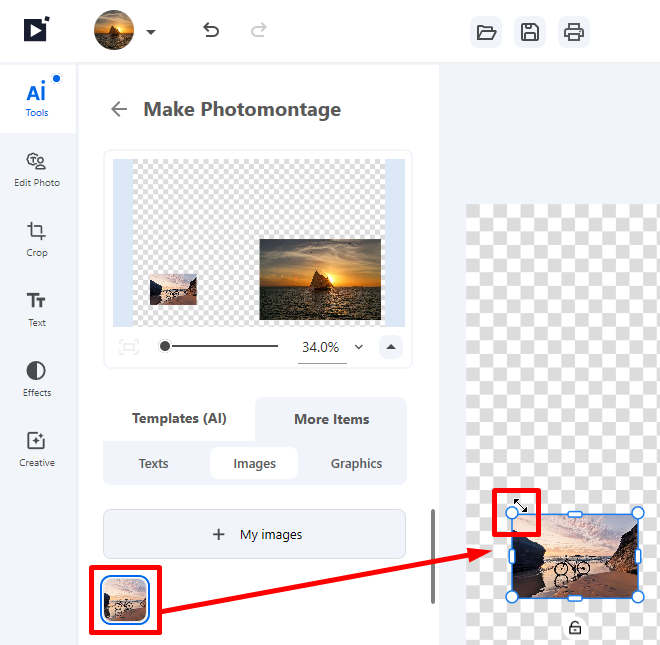Select the Texts sub-tab
660x645 pixels.
pos(154,464)
